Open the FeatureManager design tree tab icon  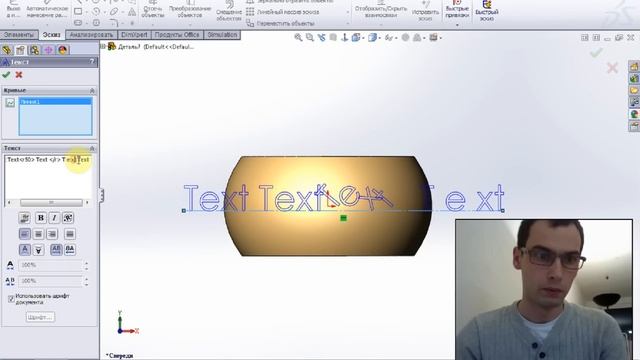(7, 50)
